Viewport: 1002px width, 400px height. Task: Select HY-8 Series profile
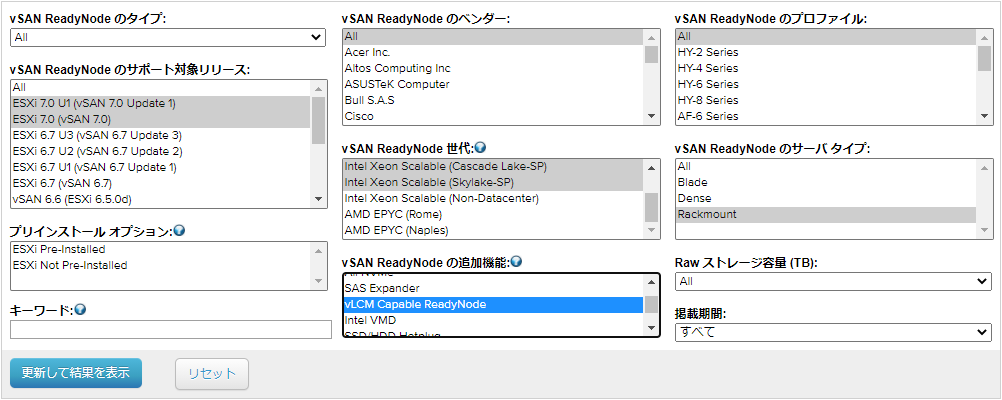click(x=826, y=100)
